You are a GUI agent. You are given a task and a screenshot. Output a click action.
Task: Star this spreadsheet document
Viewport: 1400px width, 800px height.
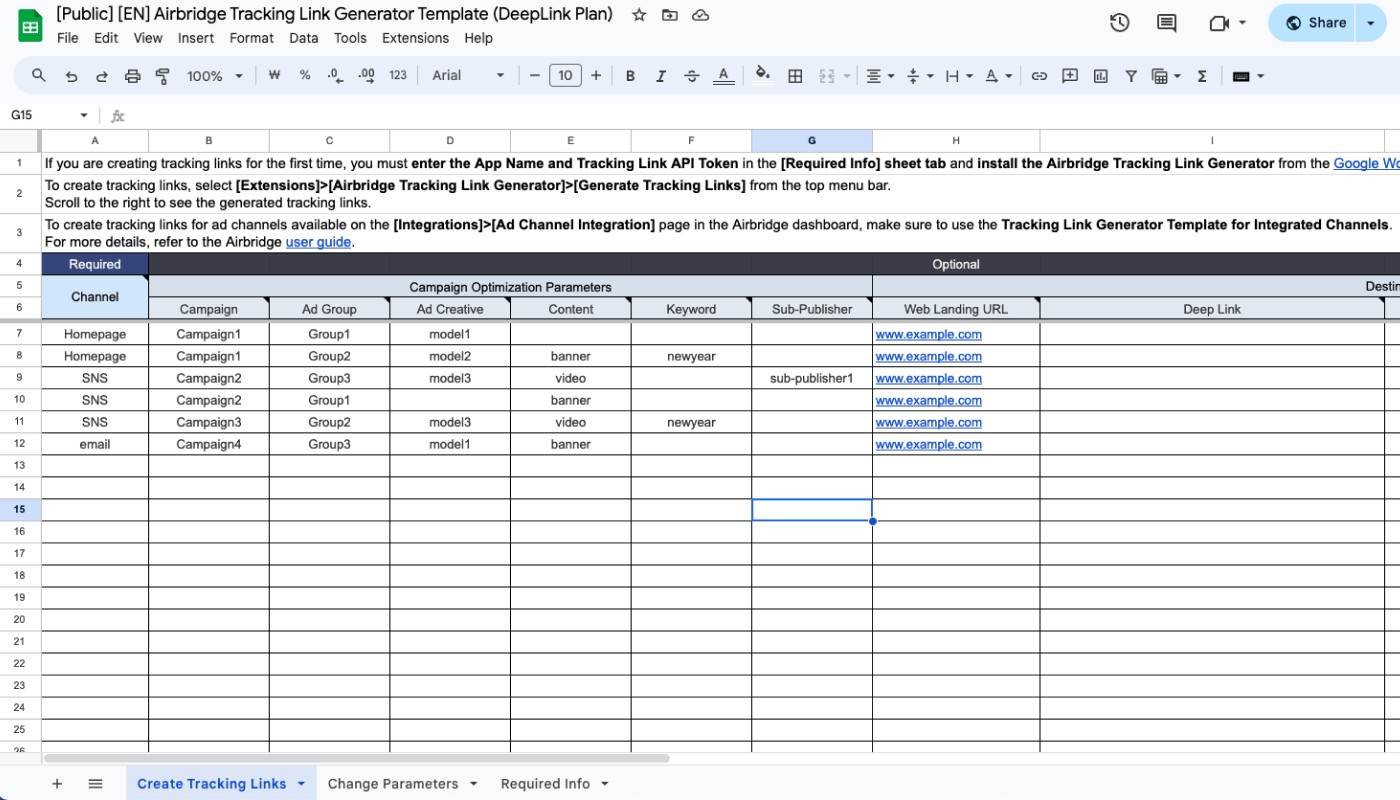639,15
